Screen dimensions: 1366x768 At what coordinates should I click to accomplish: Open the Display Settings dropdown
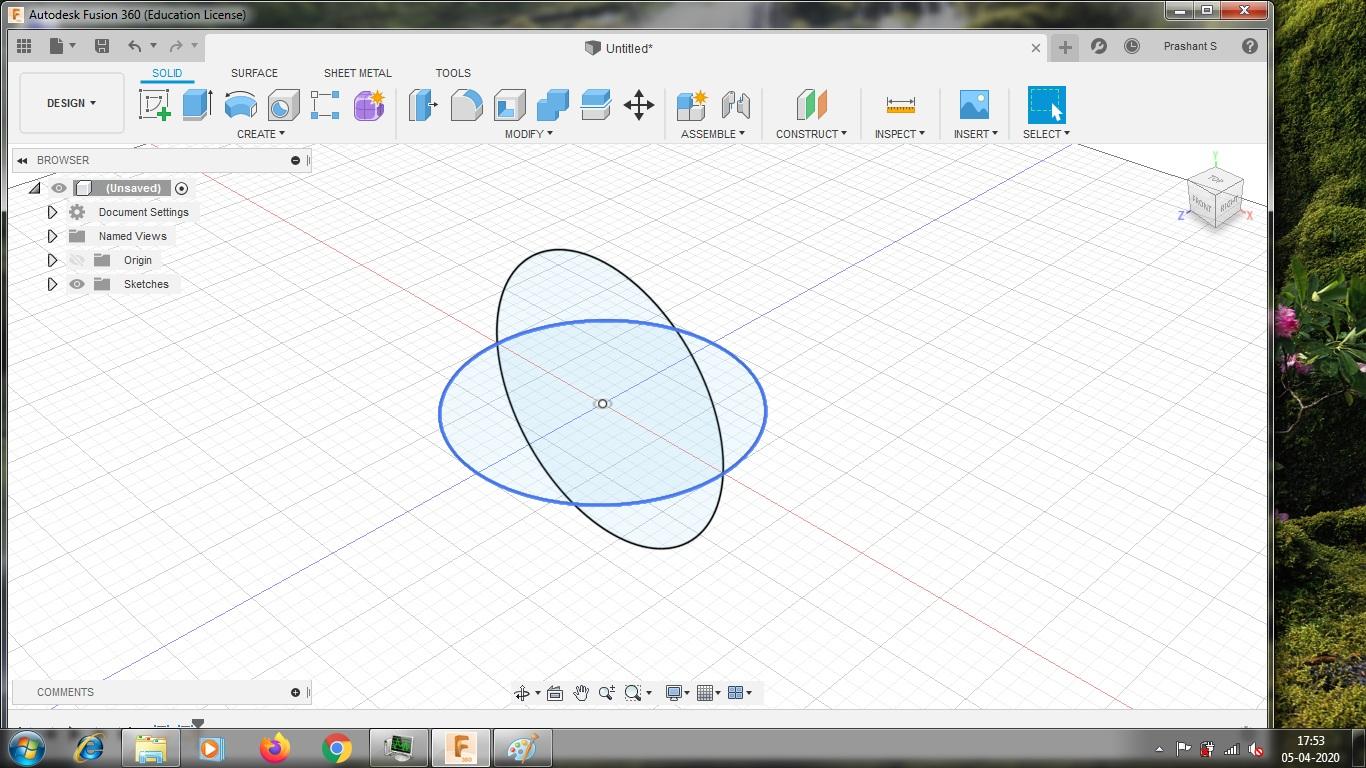678,693
